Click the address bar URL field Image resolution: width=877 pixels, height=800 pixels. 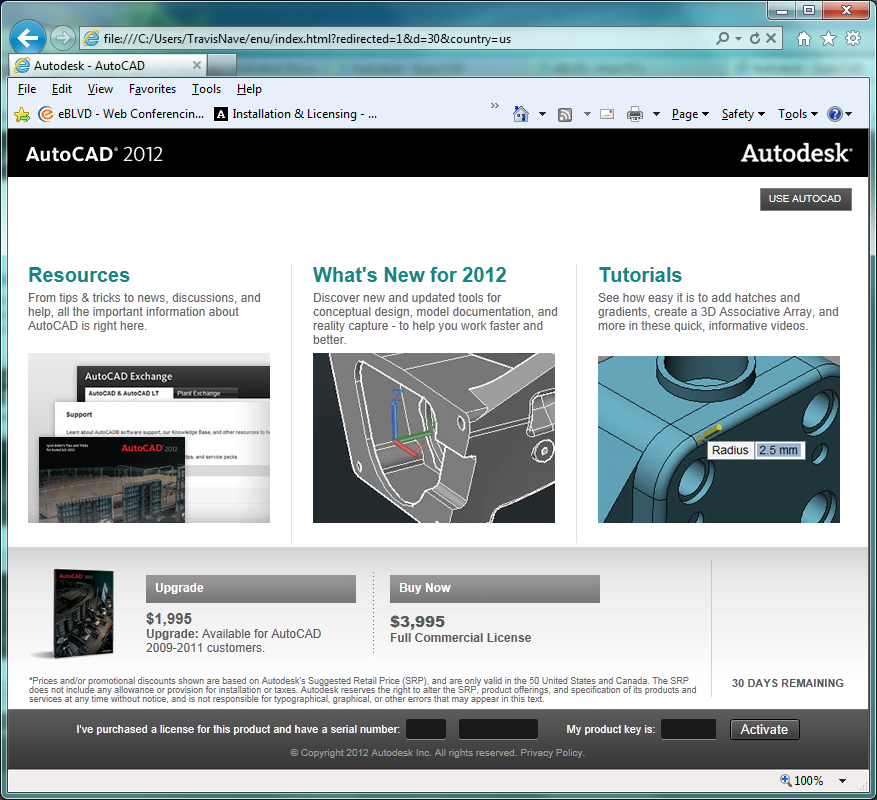397,39
